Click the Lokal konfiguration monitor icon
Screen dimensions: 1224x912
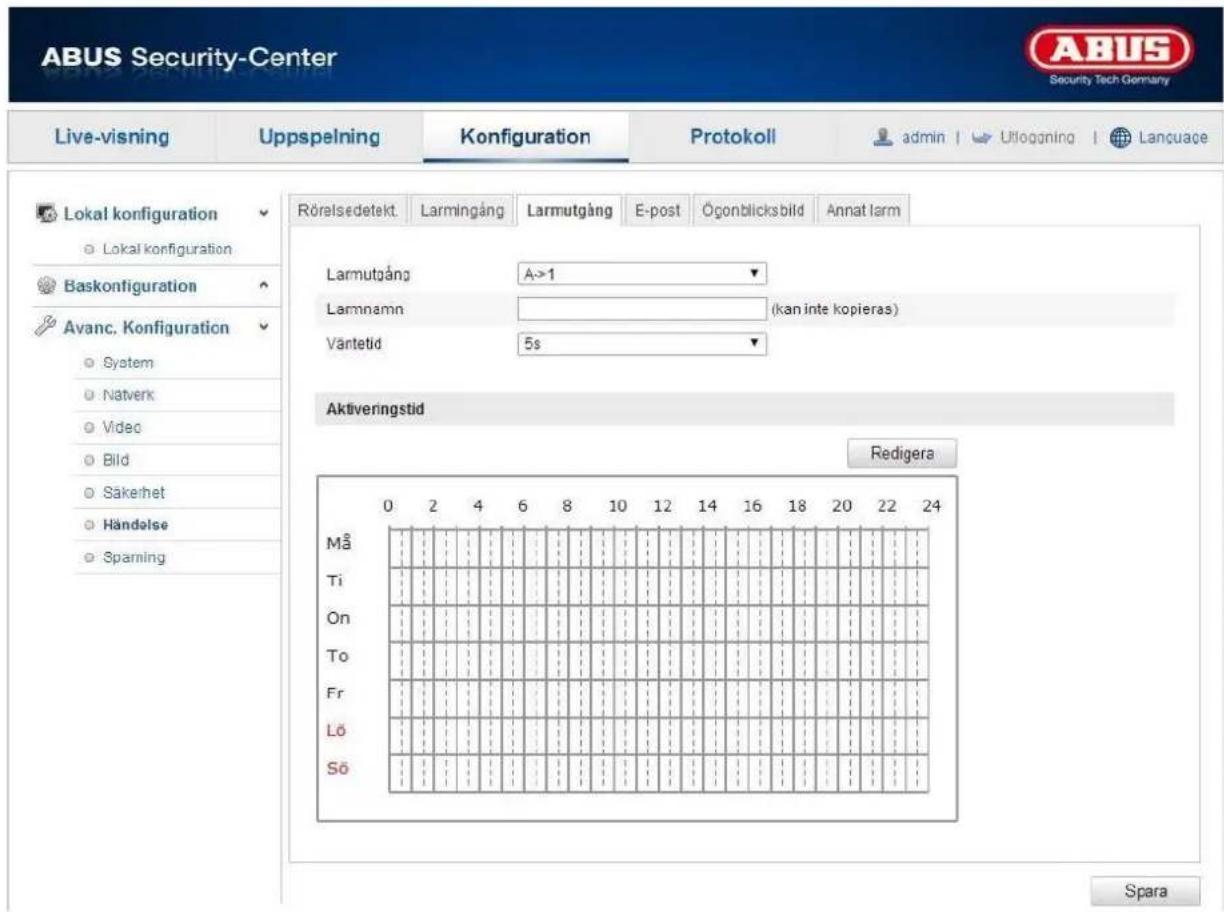point(48,214)
